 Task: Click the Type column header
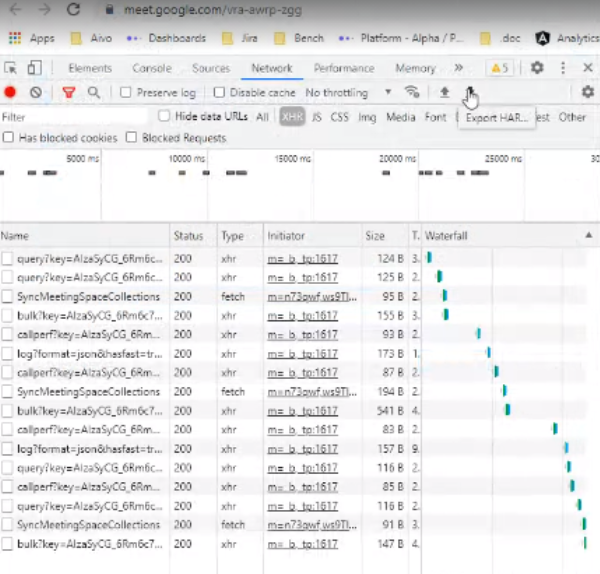240,236
